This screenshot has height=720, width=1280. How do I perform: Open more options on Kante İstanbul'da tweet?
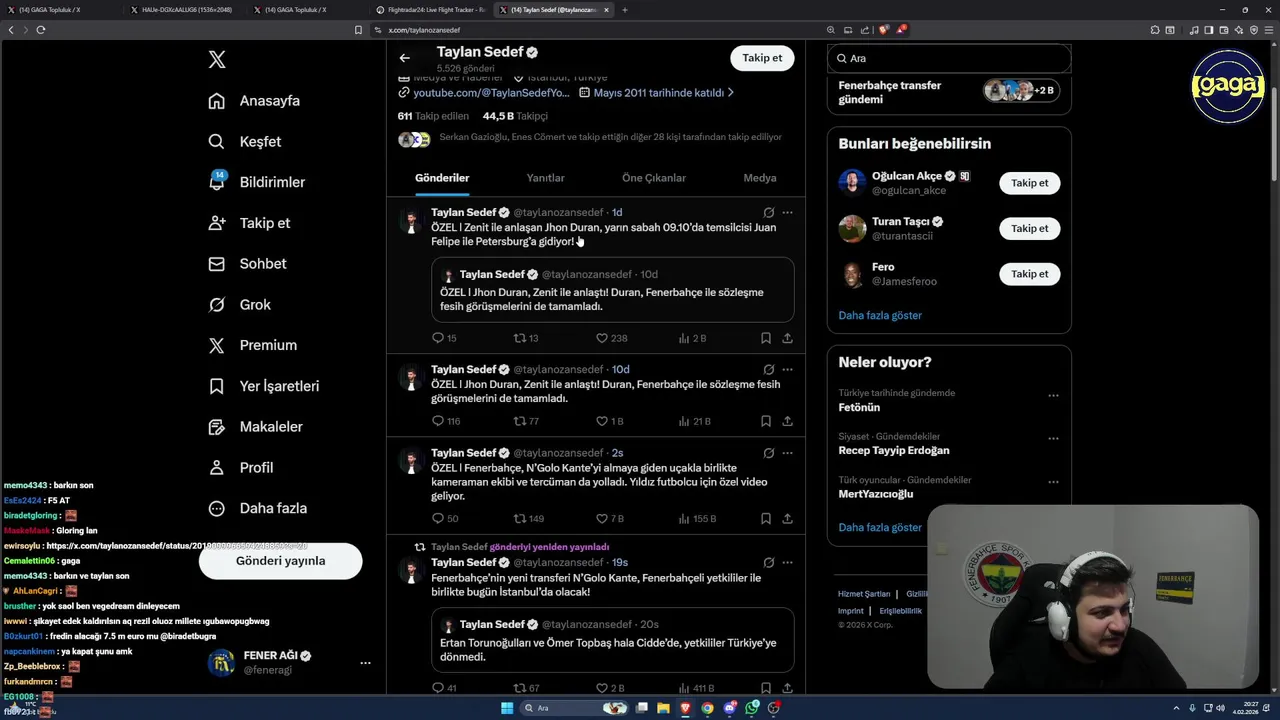tap(788, 563)
